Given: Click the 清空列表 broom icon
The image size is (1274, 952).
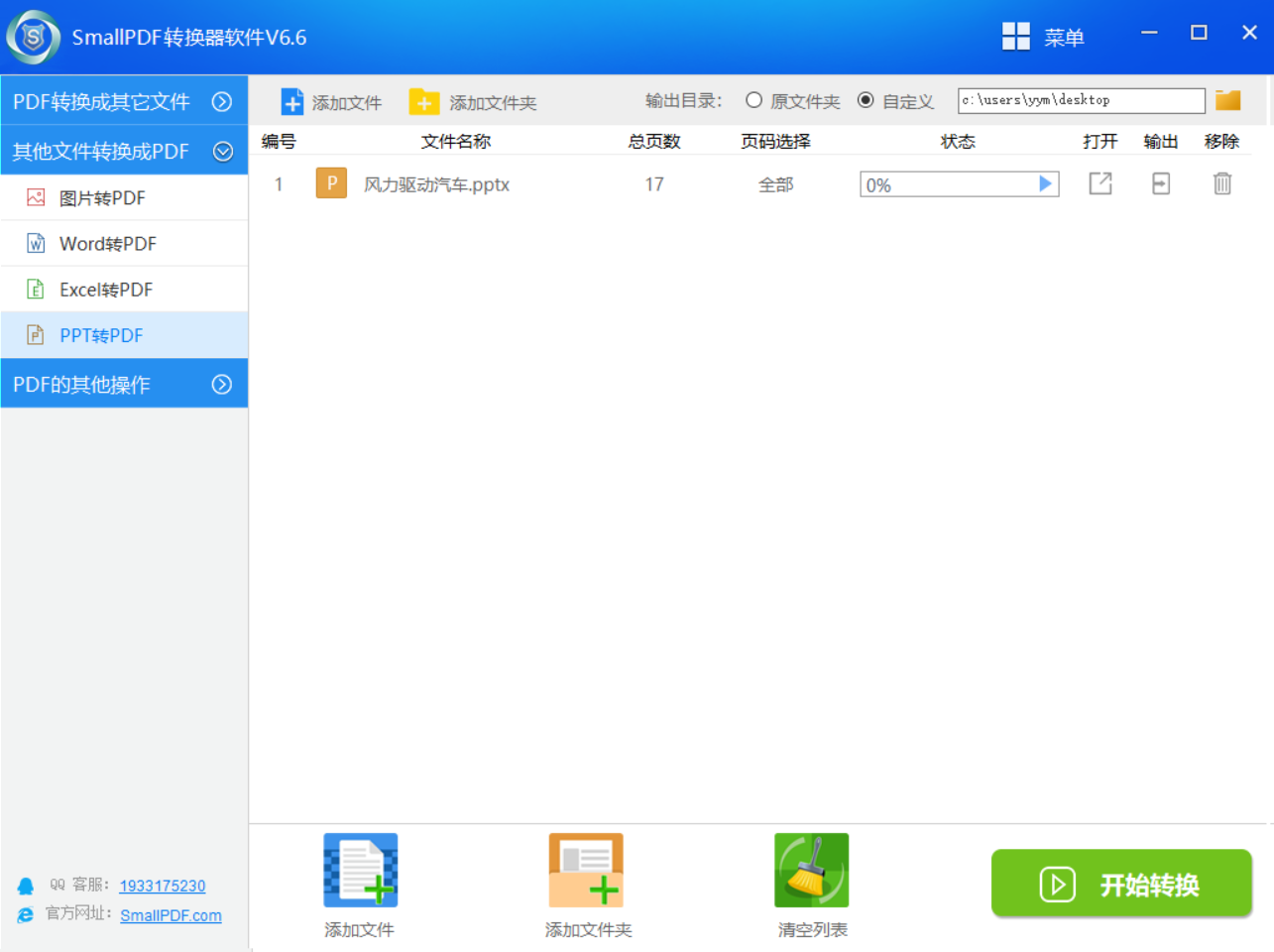Looking at the screenshot, I should coord(812,870).
